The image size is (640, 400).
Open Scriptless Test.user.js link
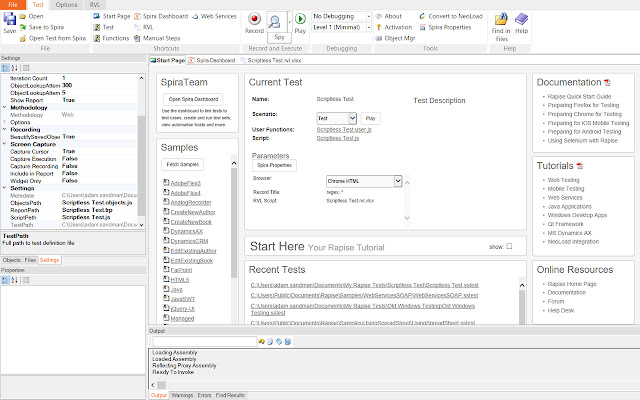pyautogui.click(x=344, y=129)
